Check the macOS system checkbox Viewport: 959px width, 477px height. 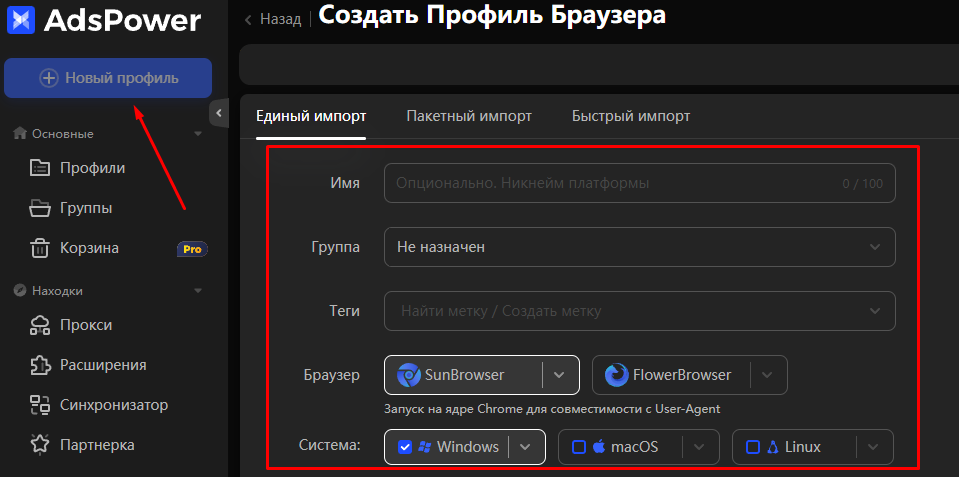tap(579, 447)
